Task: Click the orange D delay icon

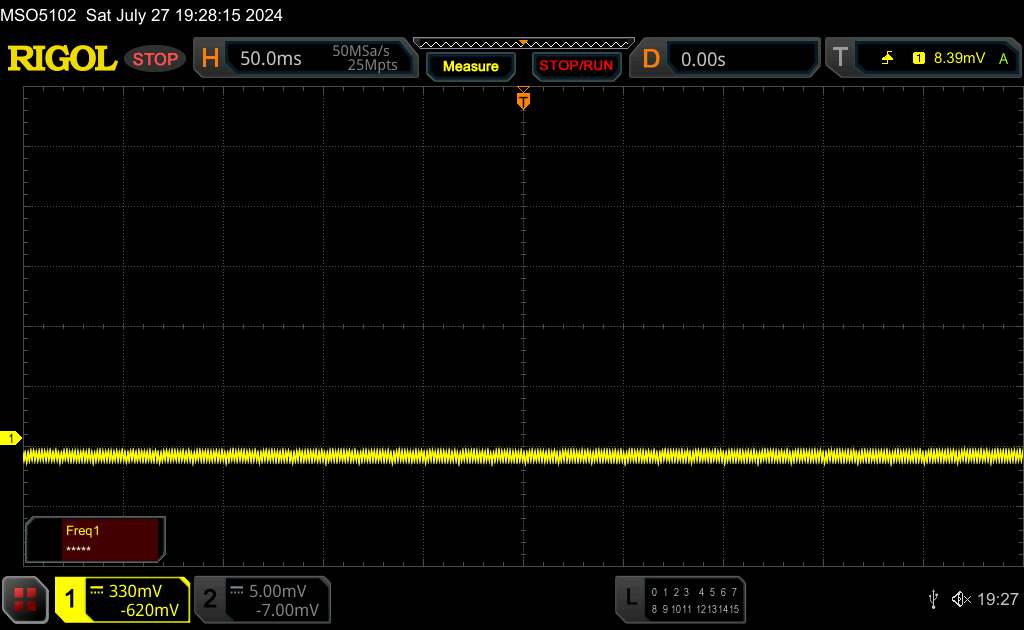Action: point(651,59)
